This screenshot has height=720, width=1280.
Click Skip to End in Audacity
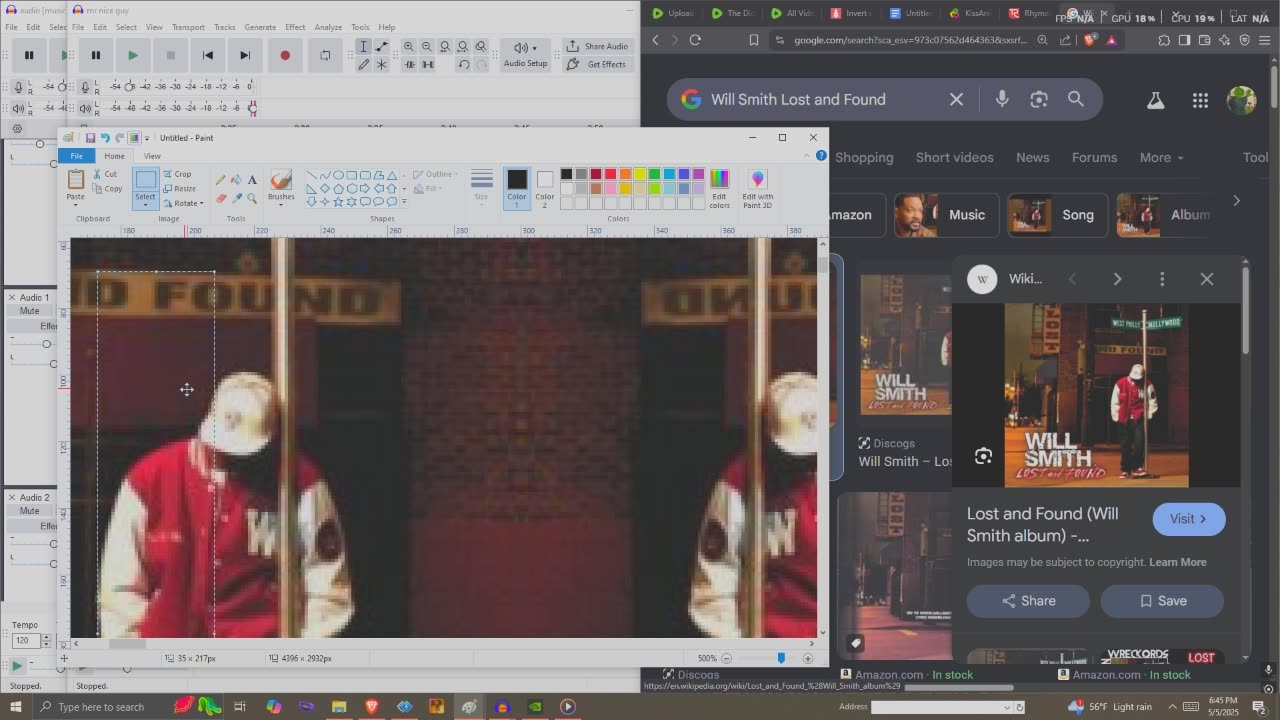pos(245,55)
